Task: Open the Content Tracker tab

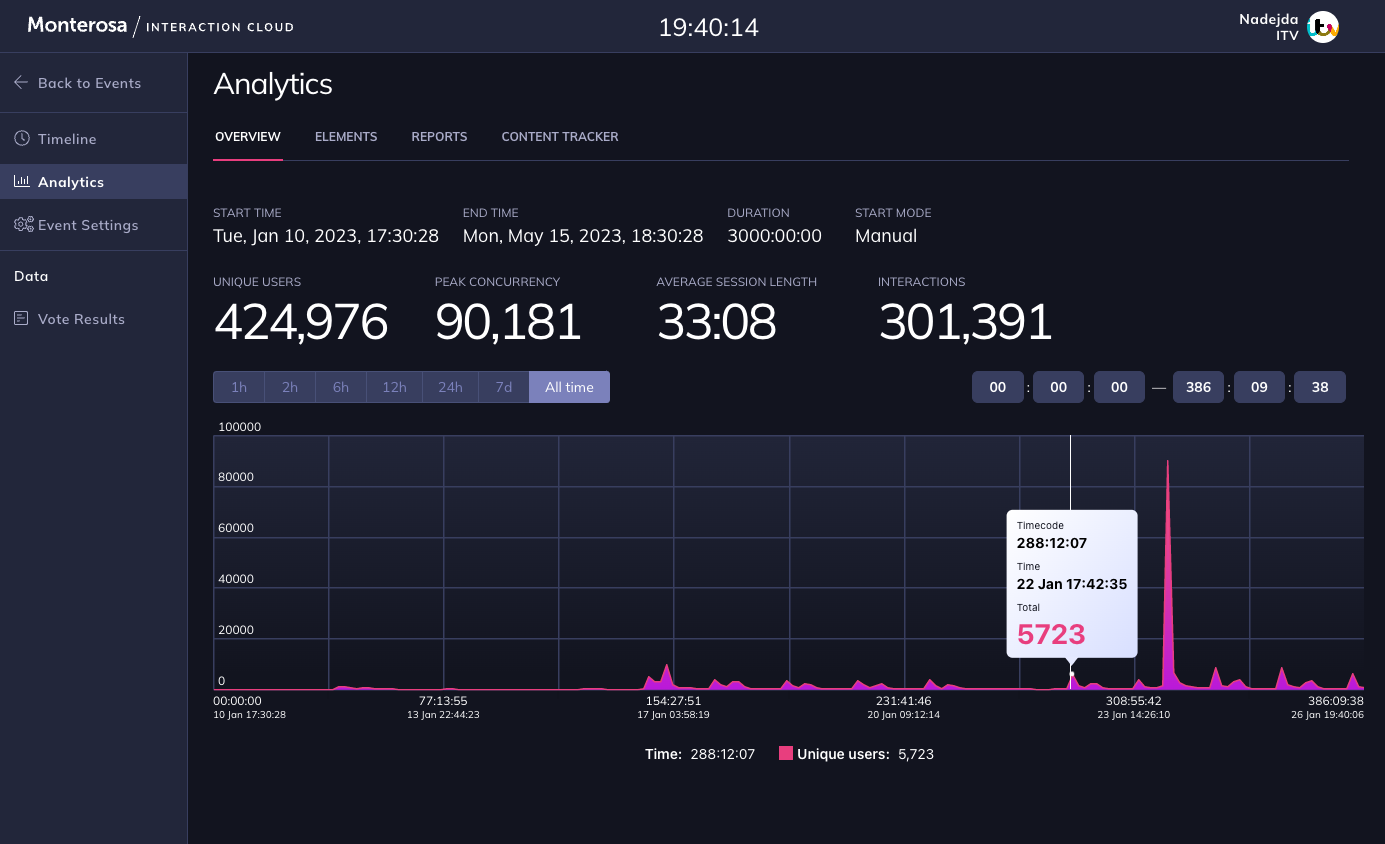Action: [560, 137]
